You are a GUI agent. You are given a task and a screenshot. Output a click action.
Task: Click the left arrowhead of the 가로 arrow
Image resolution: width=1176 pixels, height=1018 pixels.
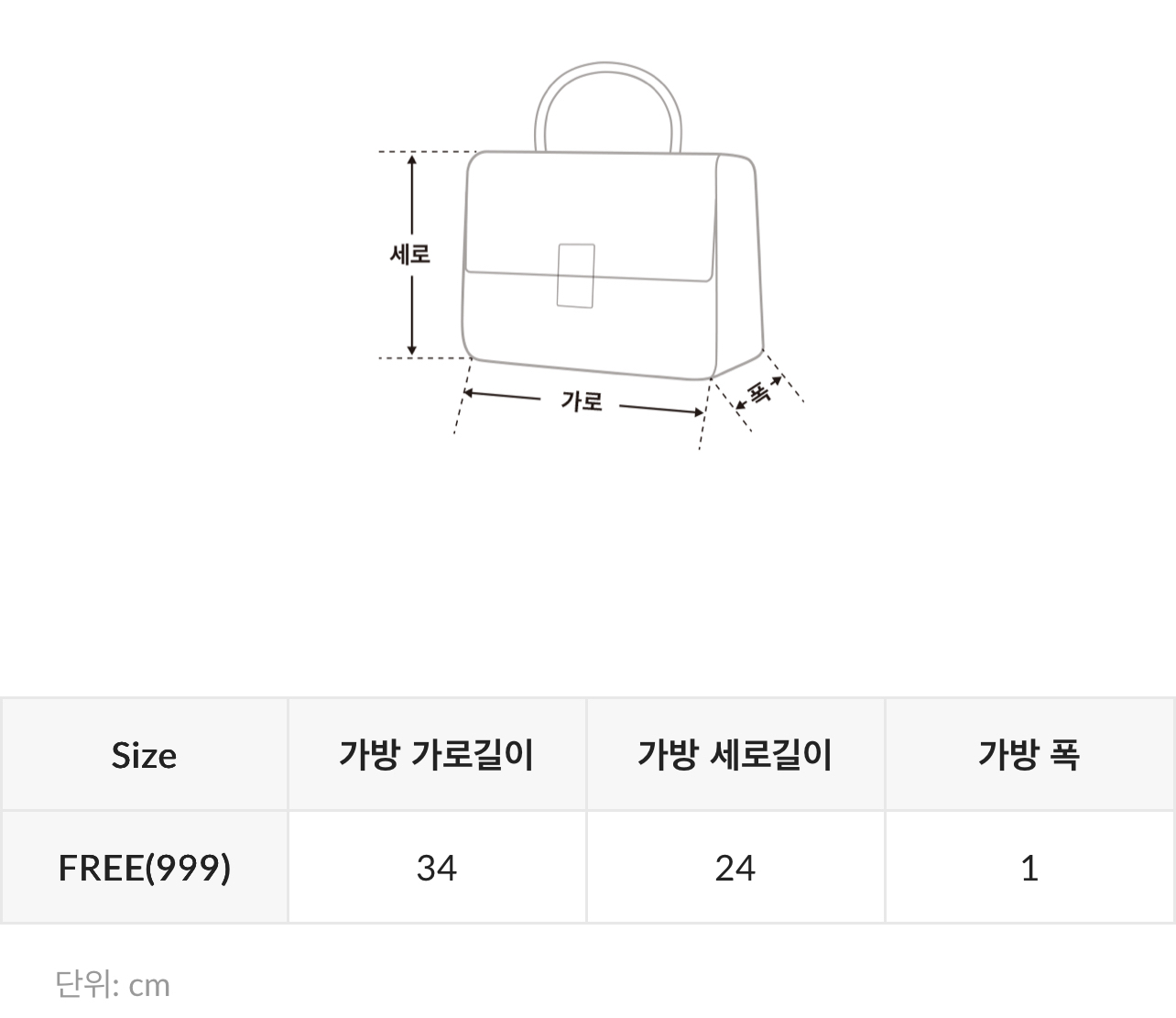[x=469, y=394]
